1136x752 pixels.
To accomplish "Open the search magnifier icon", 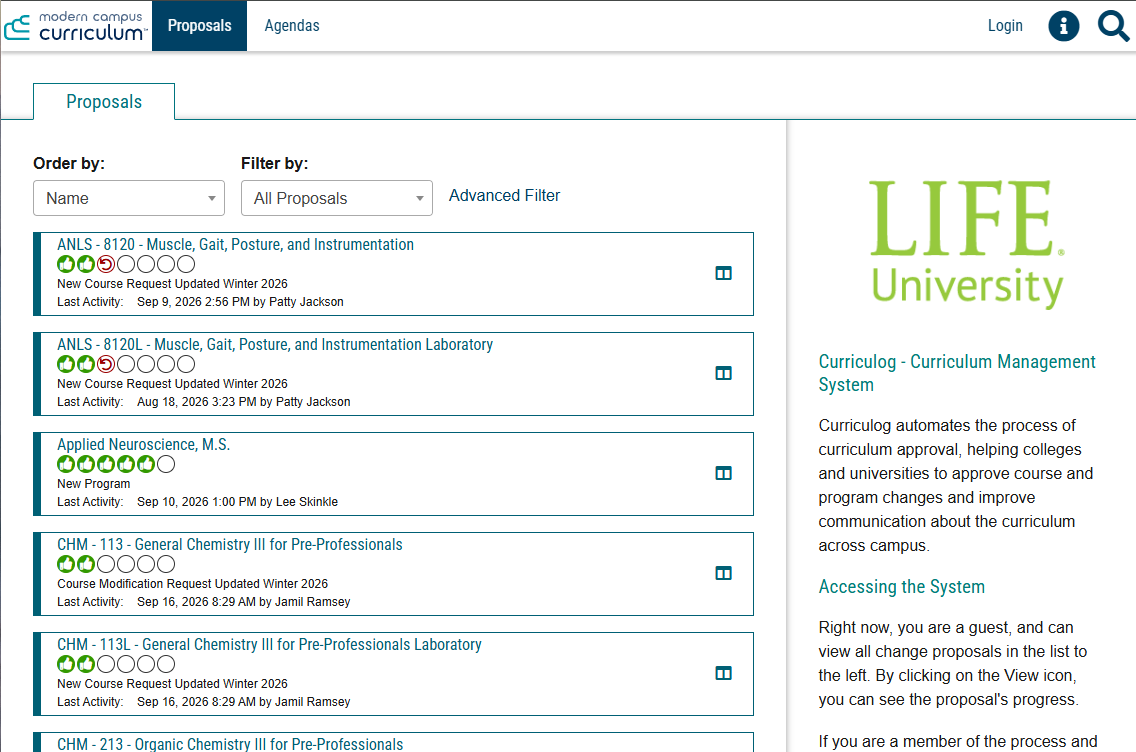I will 1113,26.
